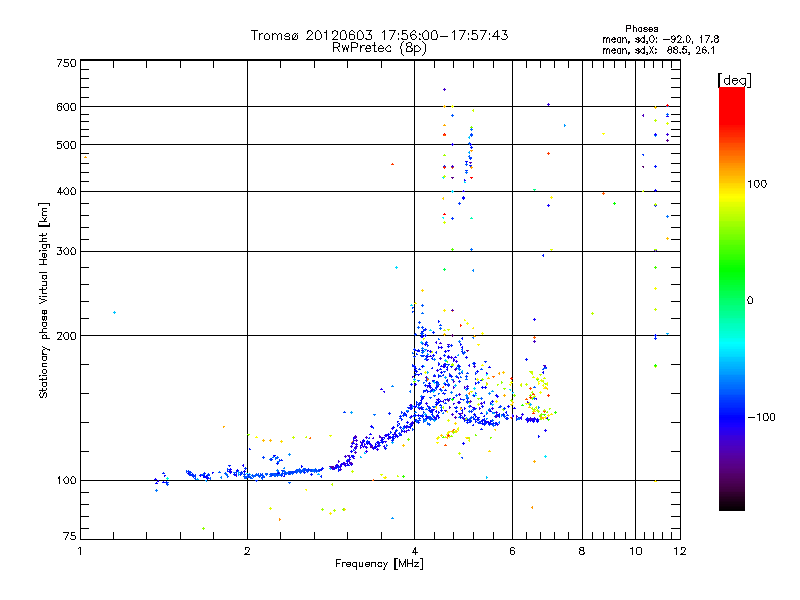Click the y-axis label '500'
The image size is (800, 600).
67,145
